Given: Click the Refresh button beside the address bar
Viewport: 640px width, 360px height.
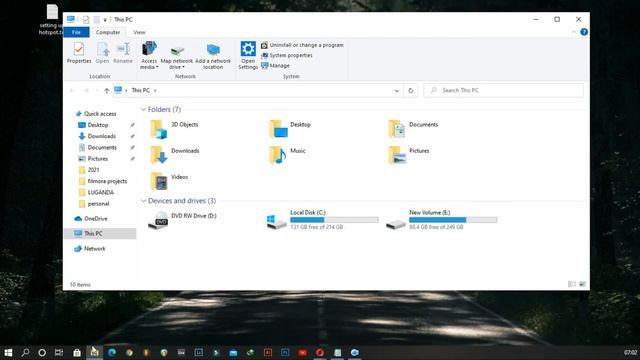Looking at the screenshot, I should [x=411, y=91].
